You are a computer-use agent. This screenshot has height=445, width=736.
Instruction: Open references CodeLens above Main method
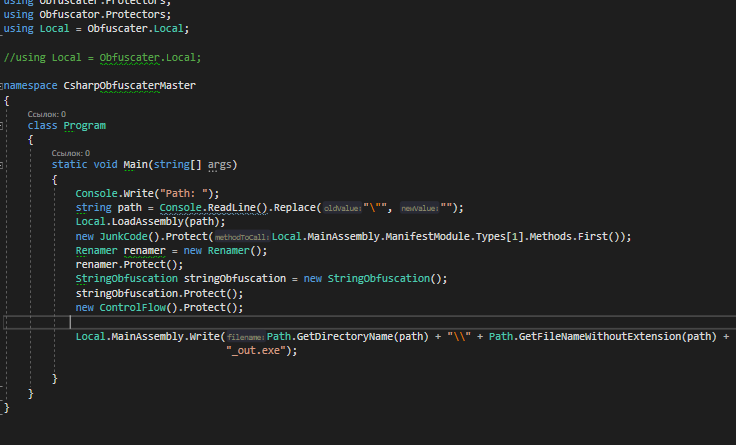71,153
